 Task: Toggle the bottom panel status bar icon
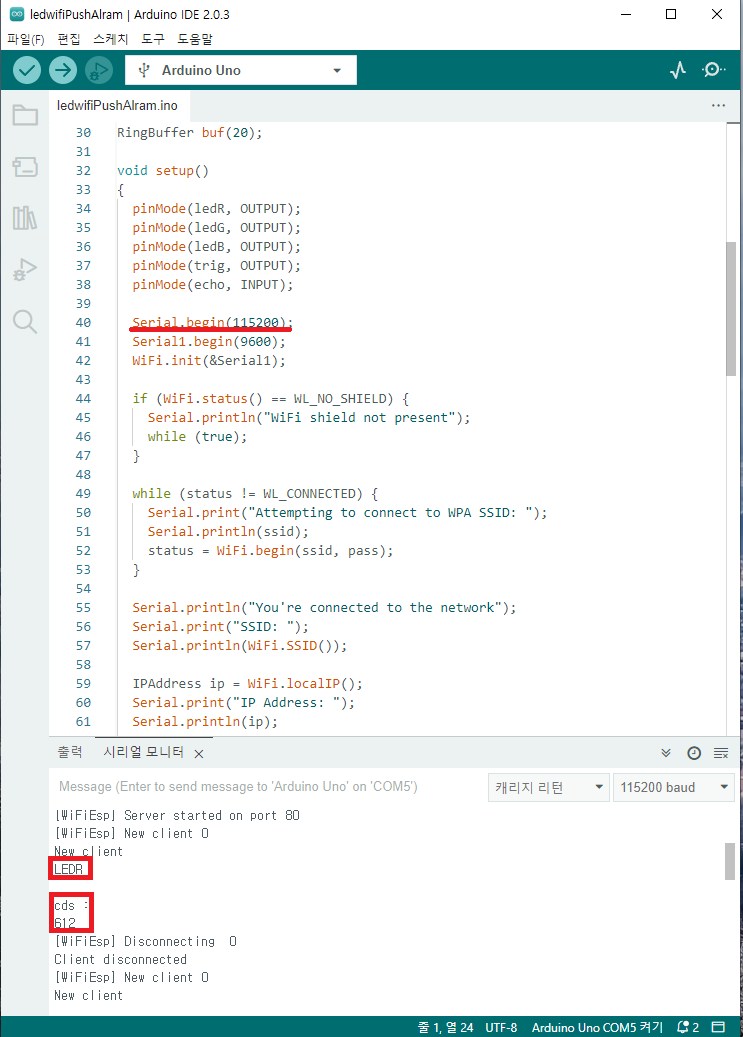[718, 1027]
